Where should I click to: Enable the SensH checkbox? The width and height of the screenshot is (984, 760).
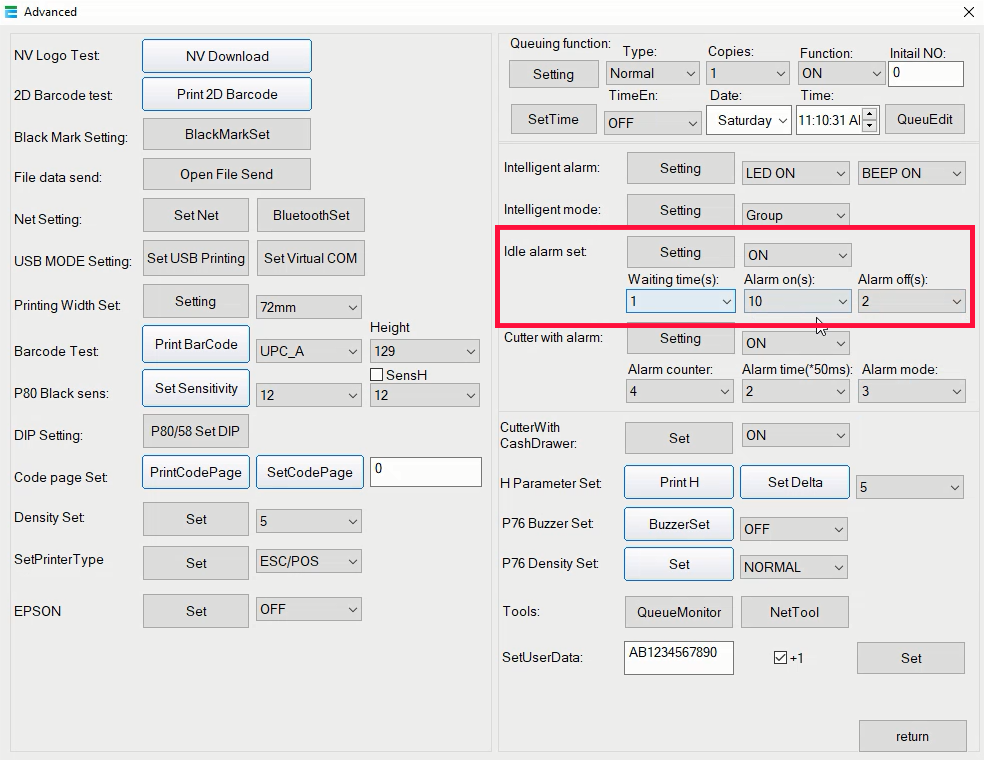pos(377,374)
